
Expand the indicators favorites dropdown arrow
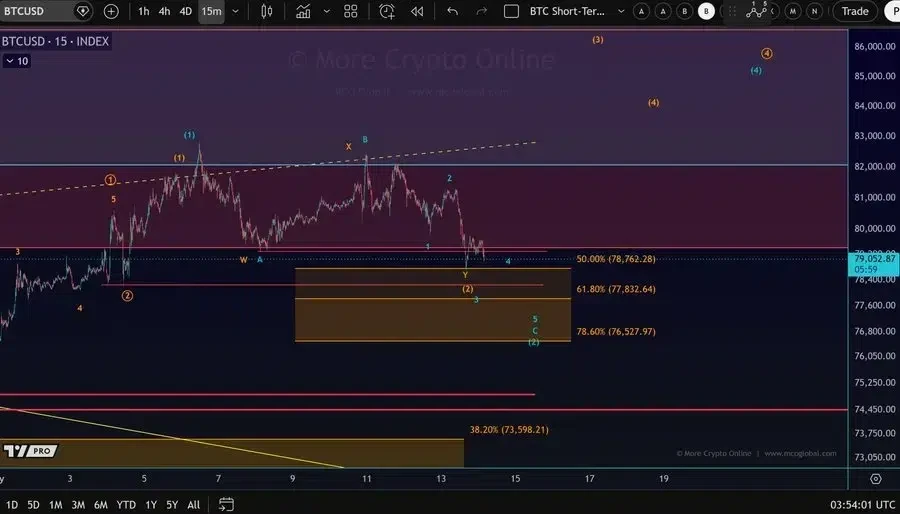click(x=327, y=11)
